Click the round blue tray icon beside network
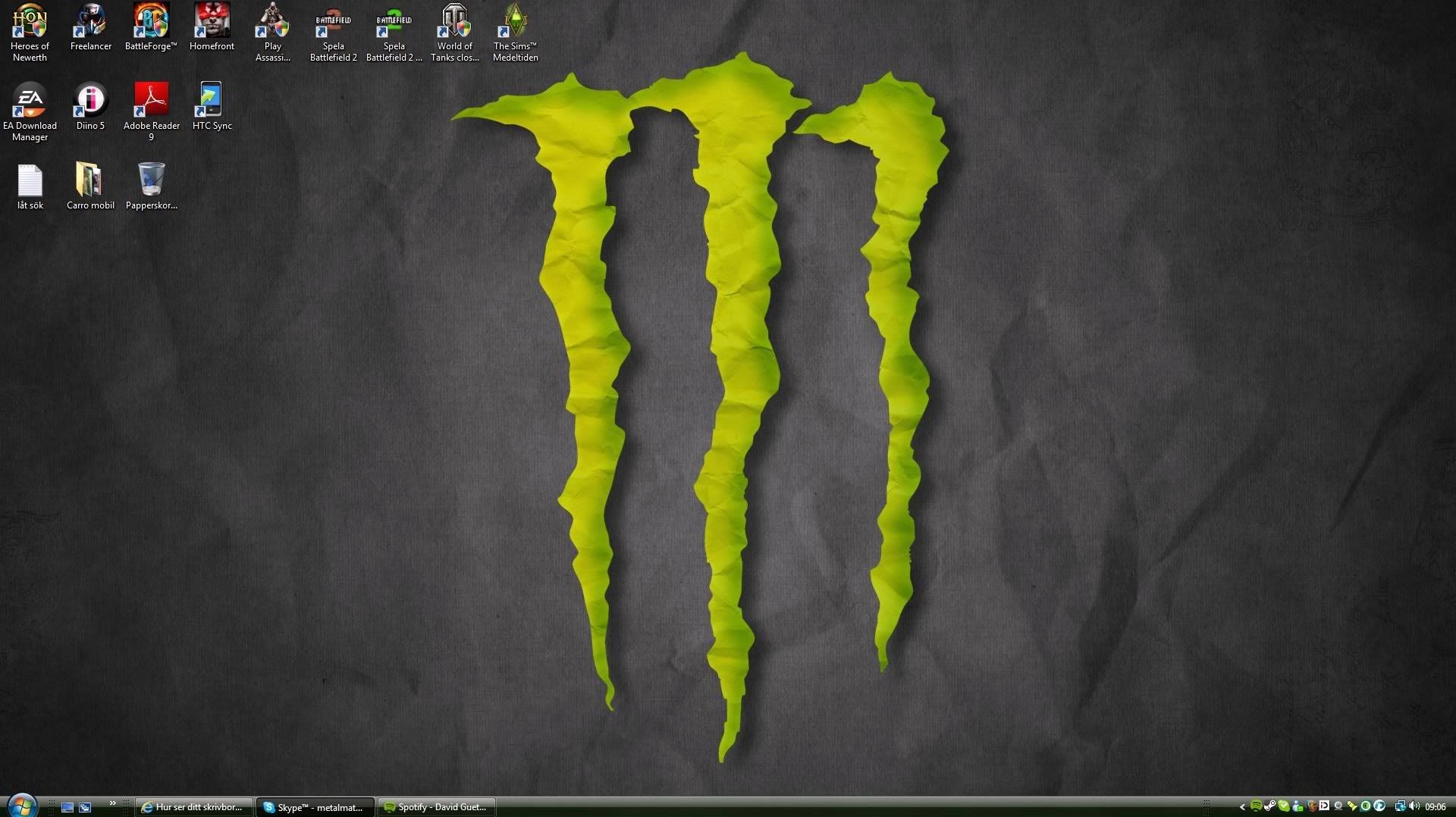 coord(1379,806)
